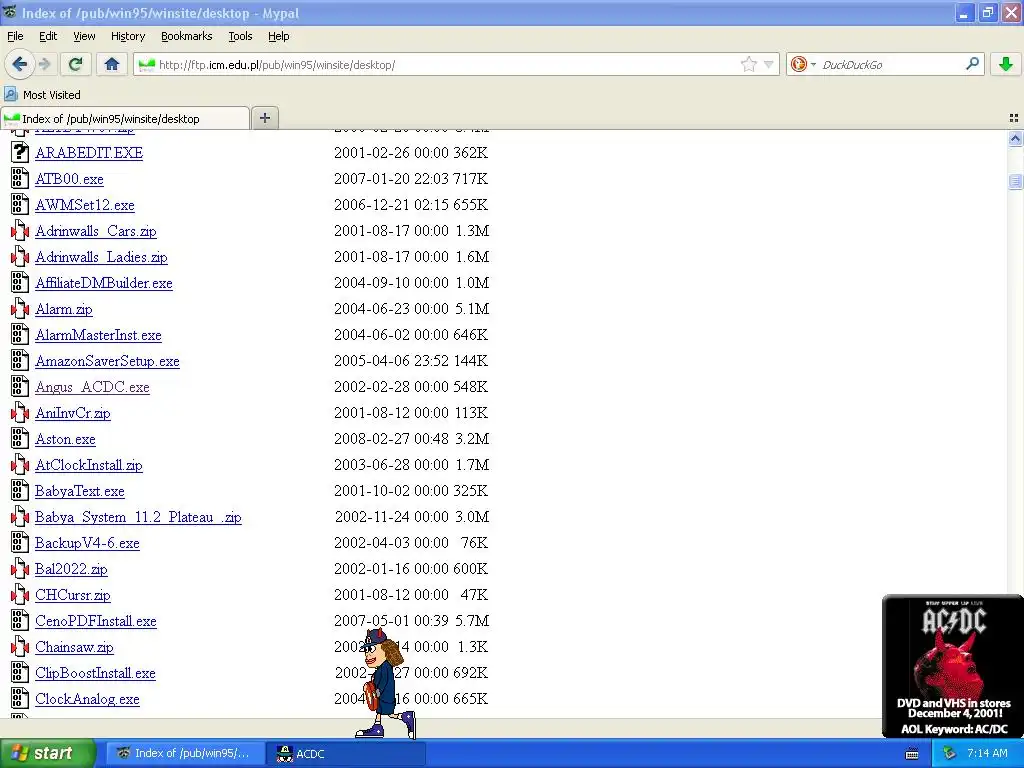Click the 5.7M size for CenoPDFInstall.exe
1024x768 pixels.
click(x=472, y=621)
